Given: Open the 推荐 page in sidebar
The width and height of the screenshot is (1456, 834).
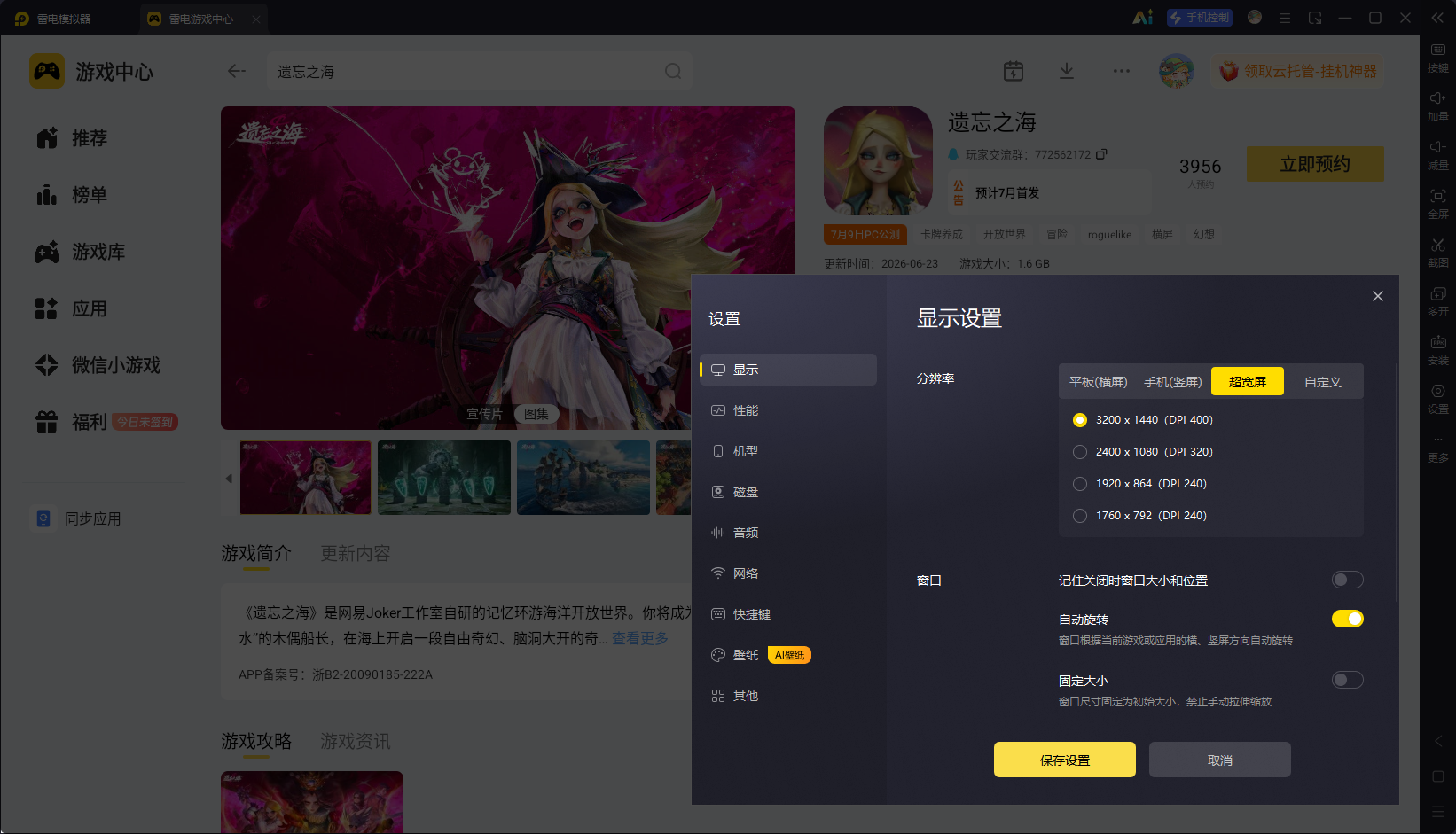Looking at the screenshot, I should [x=72, y=138].
